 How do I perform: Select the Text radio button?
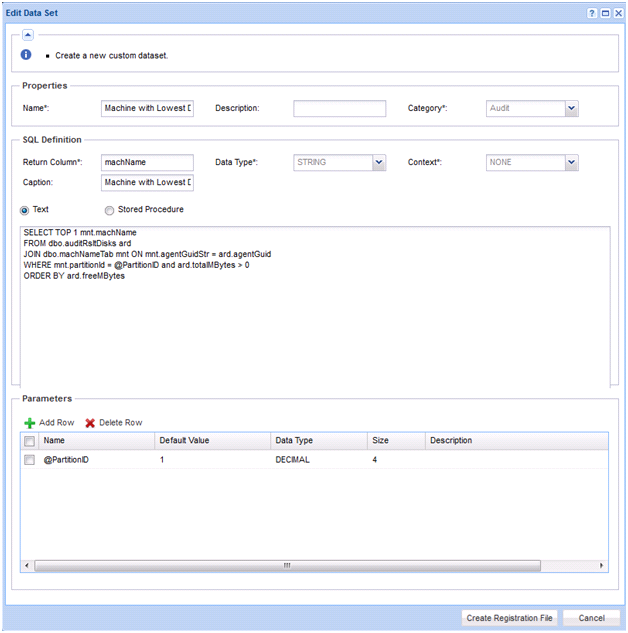[x=25, y=210]
